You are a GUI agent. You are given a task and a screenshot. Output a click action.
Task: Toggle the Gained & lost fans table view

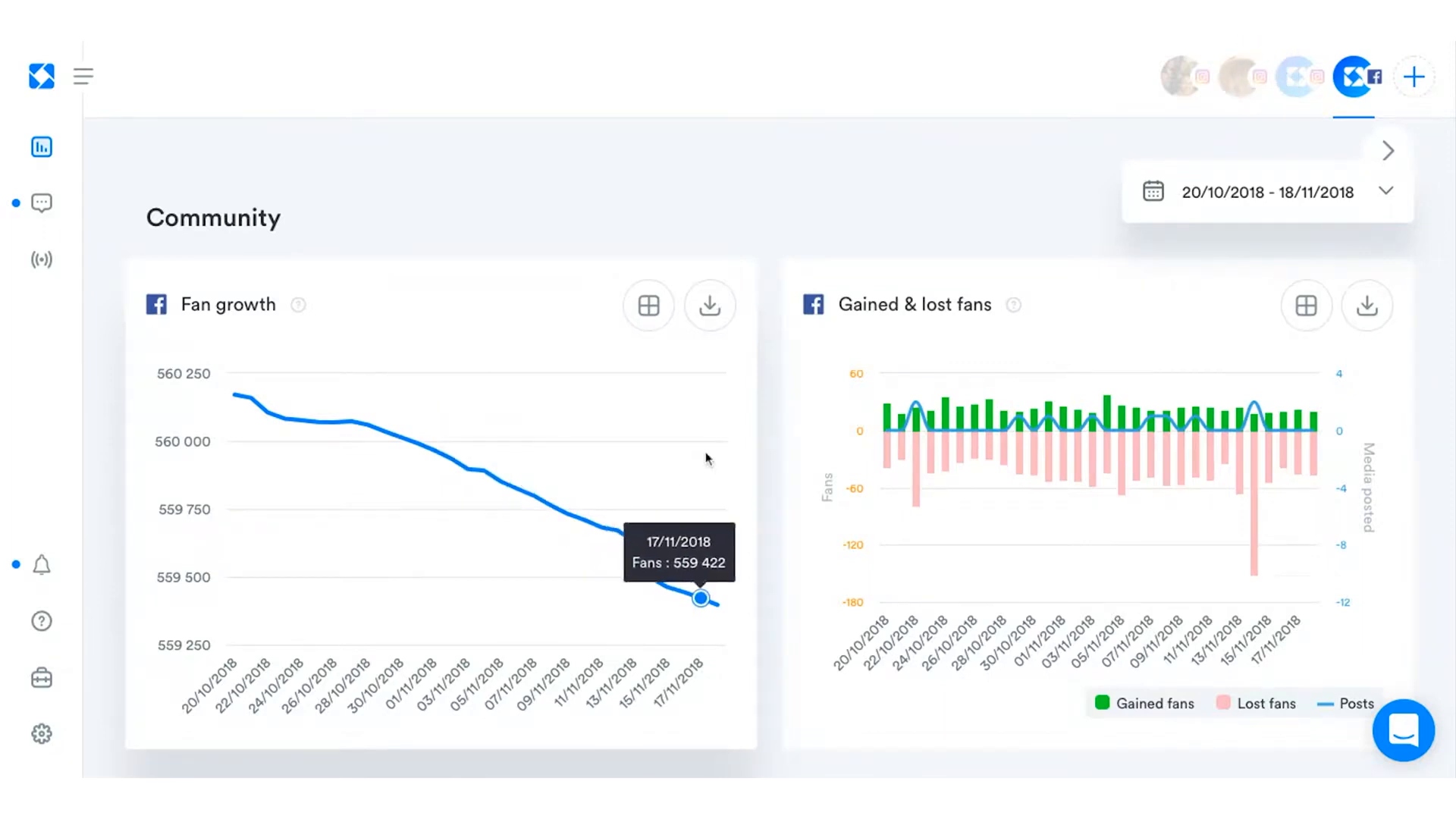click(x=1306, y=305)
